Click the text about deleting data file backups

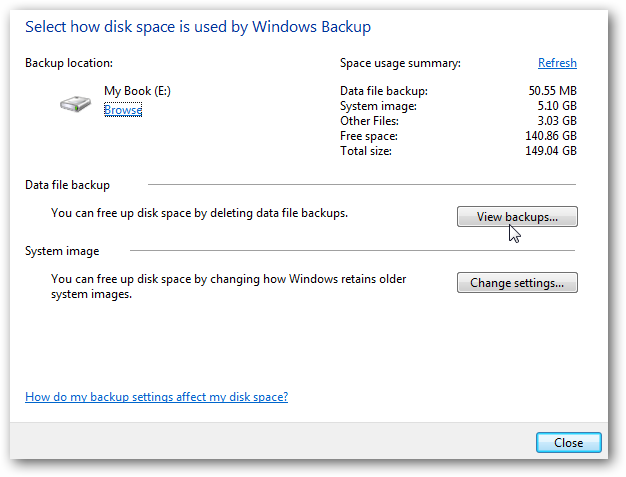pos(199,213)
